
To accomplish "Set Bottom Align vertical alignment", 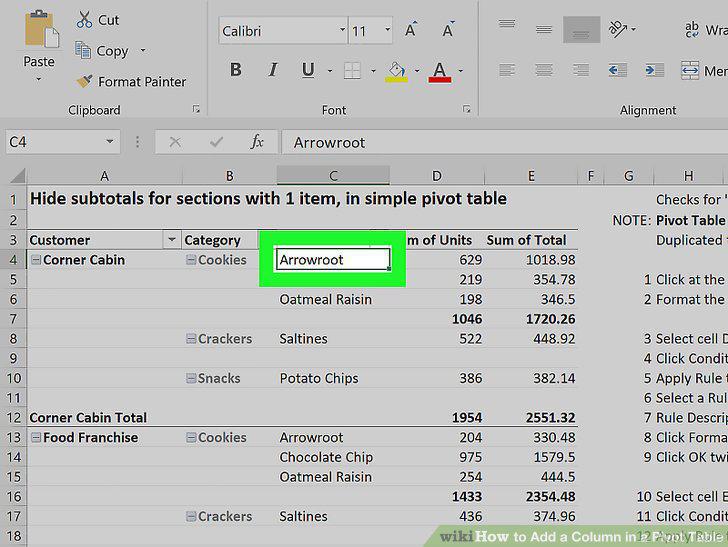I will (x=581, y=30).
